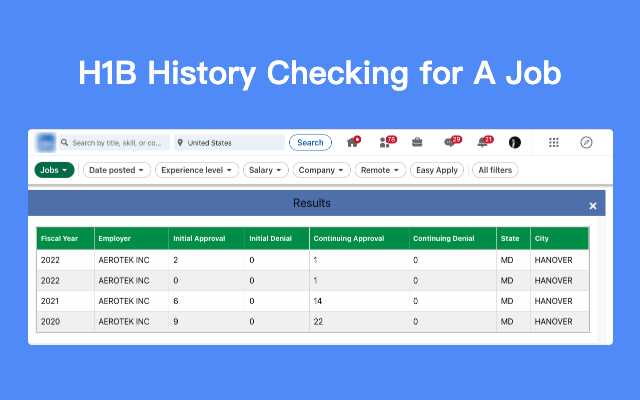
Task: Click the Initial Denial column header
Action: (x=277, y=238)
